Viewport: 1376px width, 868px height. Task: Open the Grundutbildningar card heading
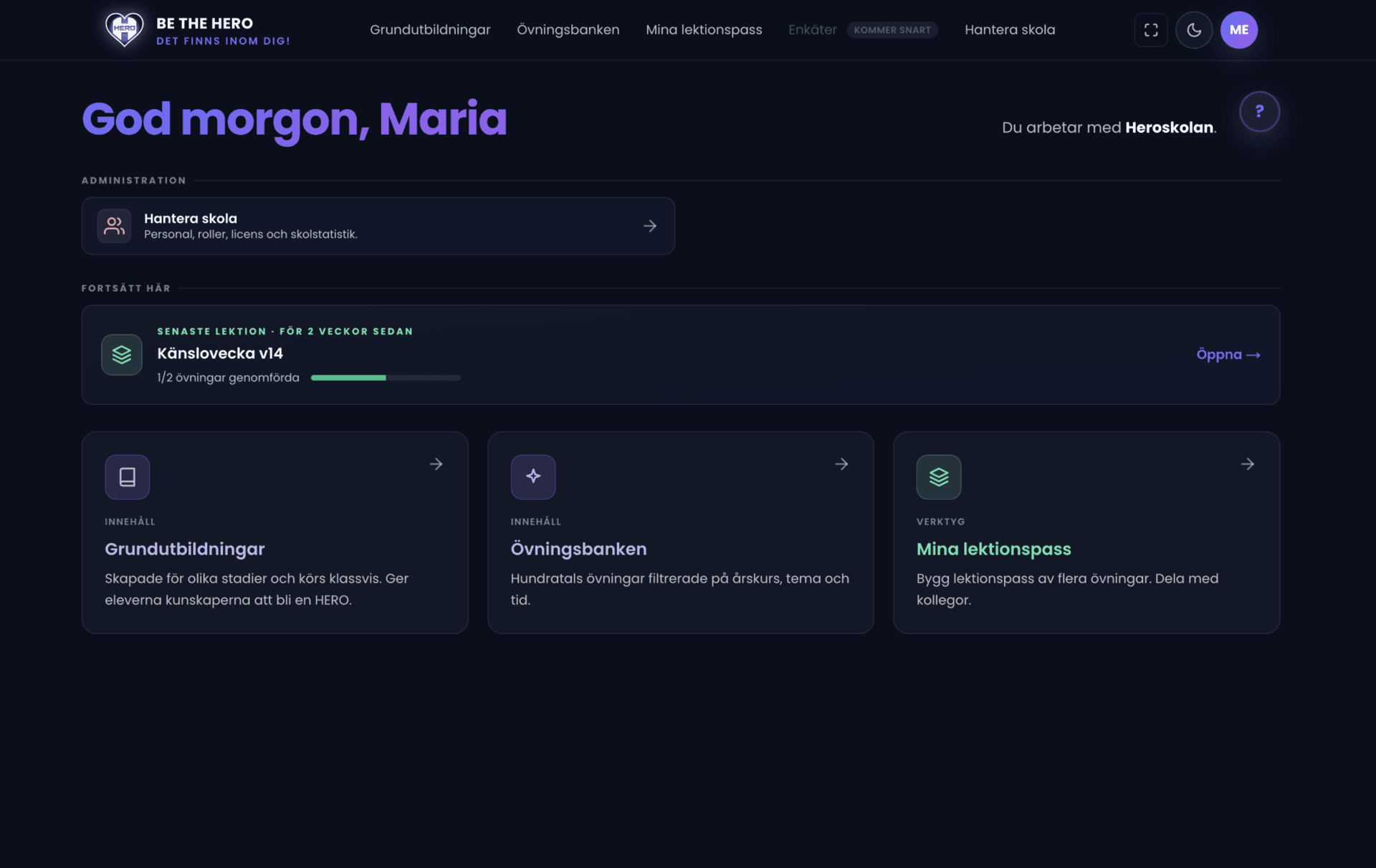[x=185, y=549]
